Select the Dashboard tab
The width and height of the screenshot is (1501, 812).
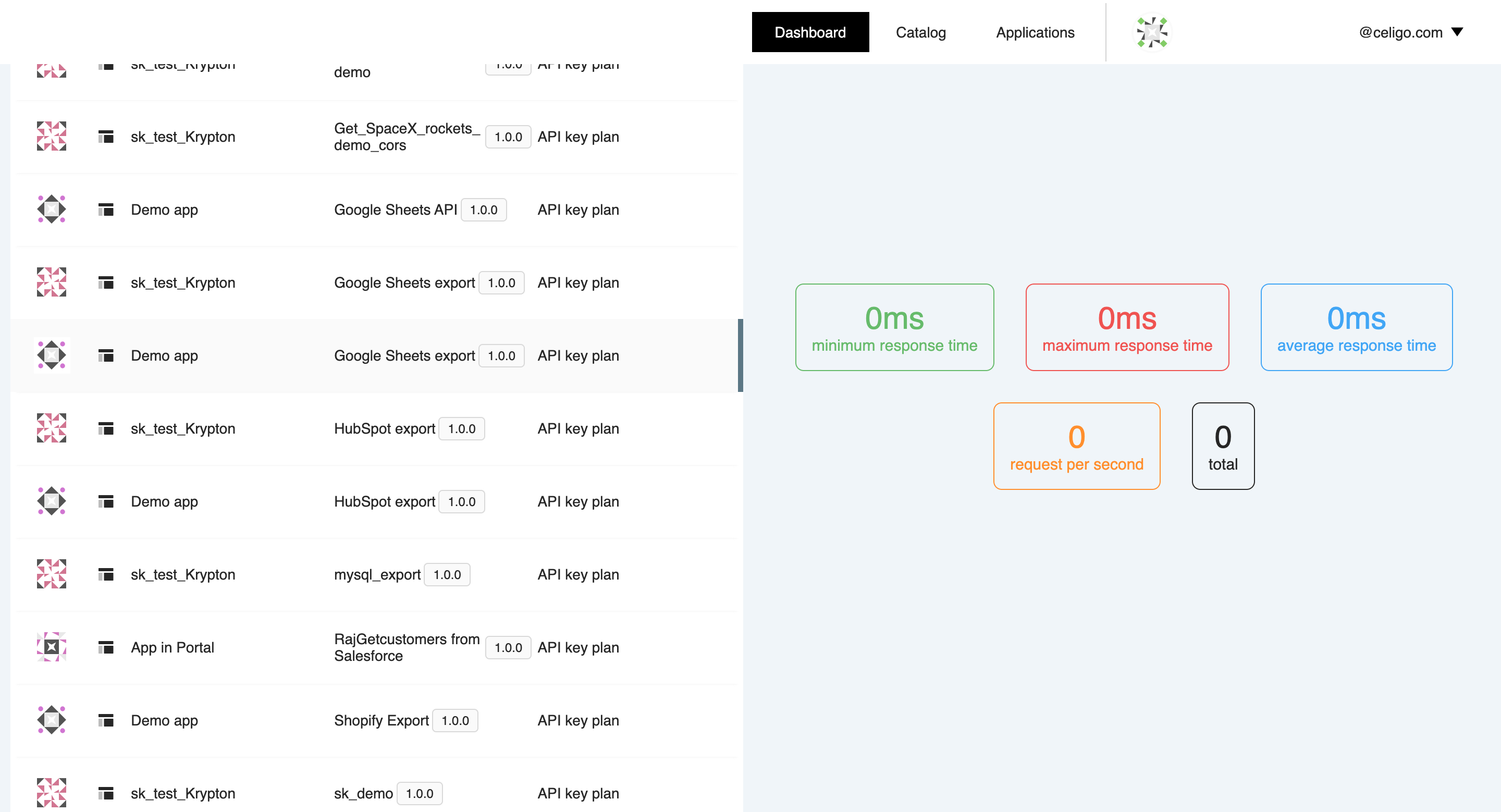pos(810,32)
